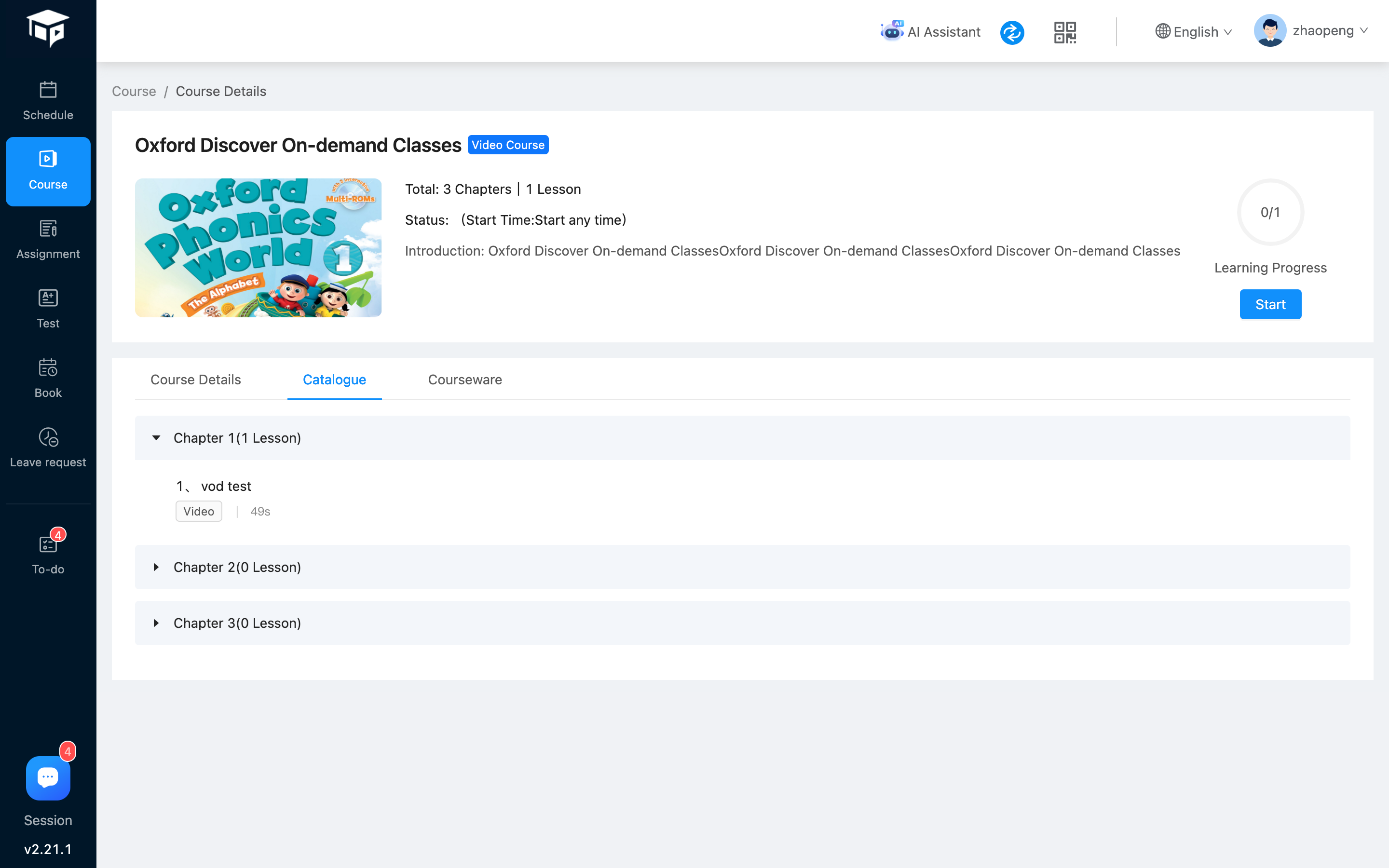
Task: Open Leave request from sidebar
Action: [x=48, y=437]
